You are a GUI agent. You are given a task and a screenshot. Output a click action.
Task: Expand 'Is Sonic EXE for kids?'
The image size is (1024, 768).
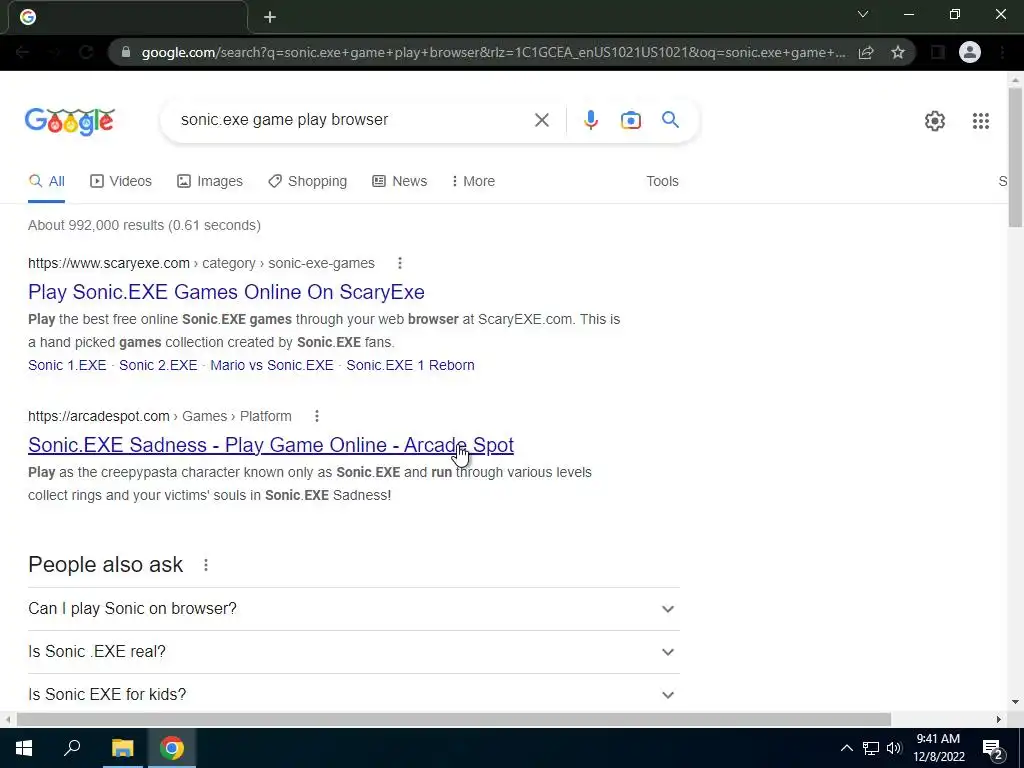[354, 694]
